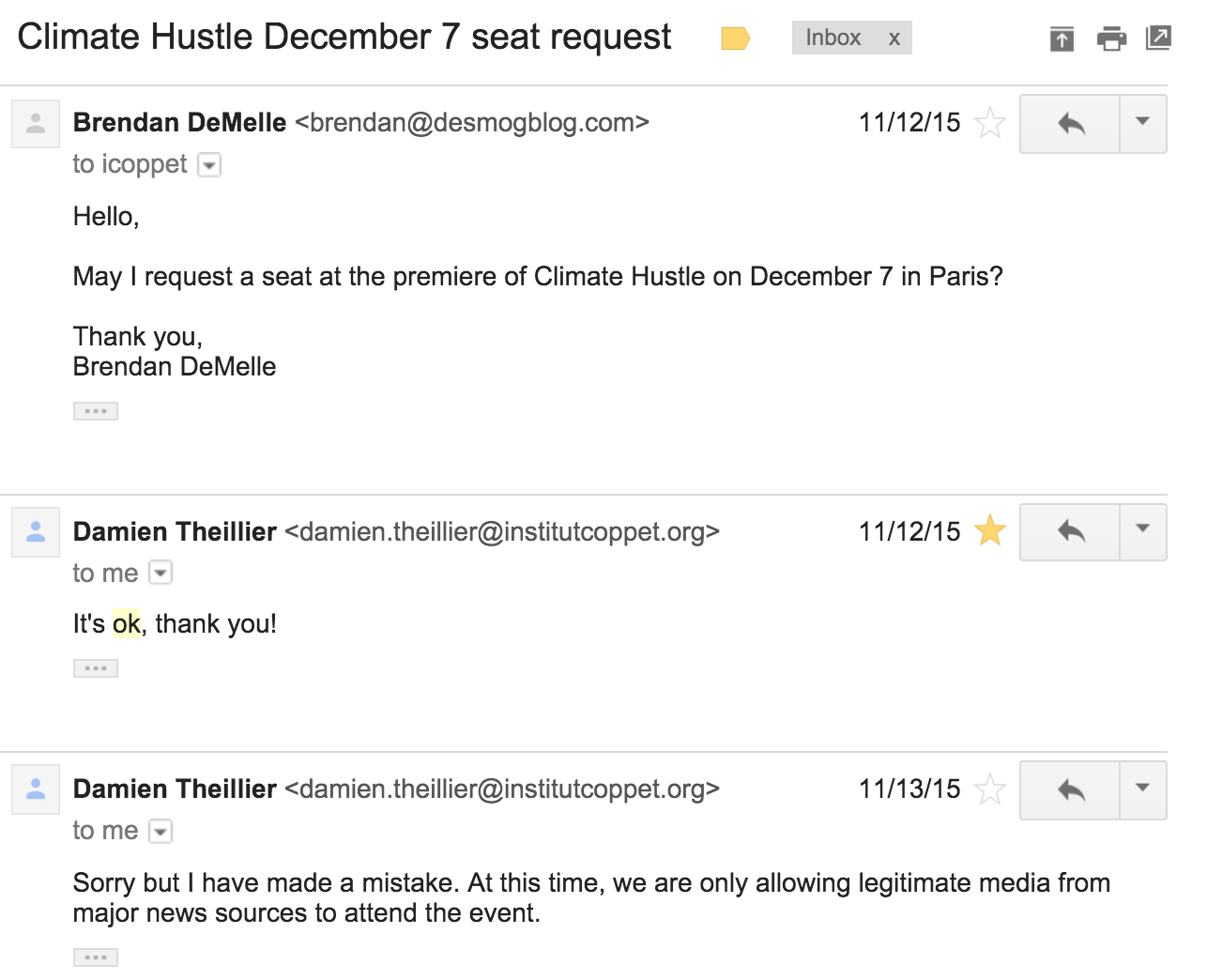
Task: Star Brendan DeMelle's 11/12/15 message
Action: click(990, 123)
